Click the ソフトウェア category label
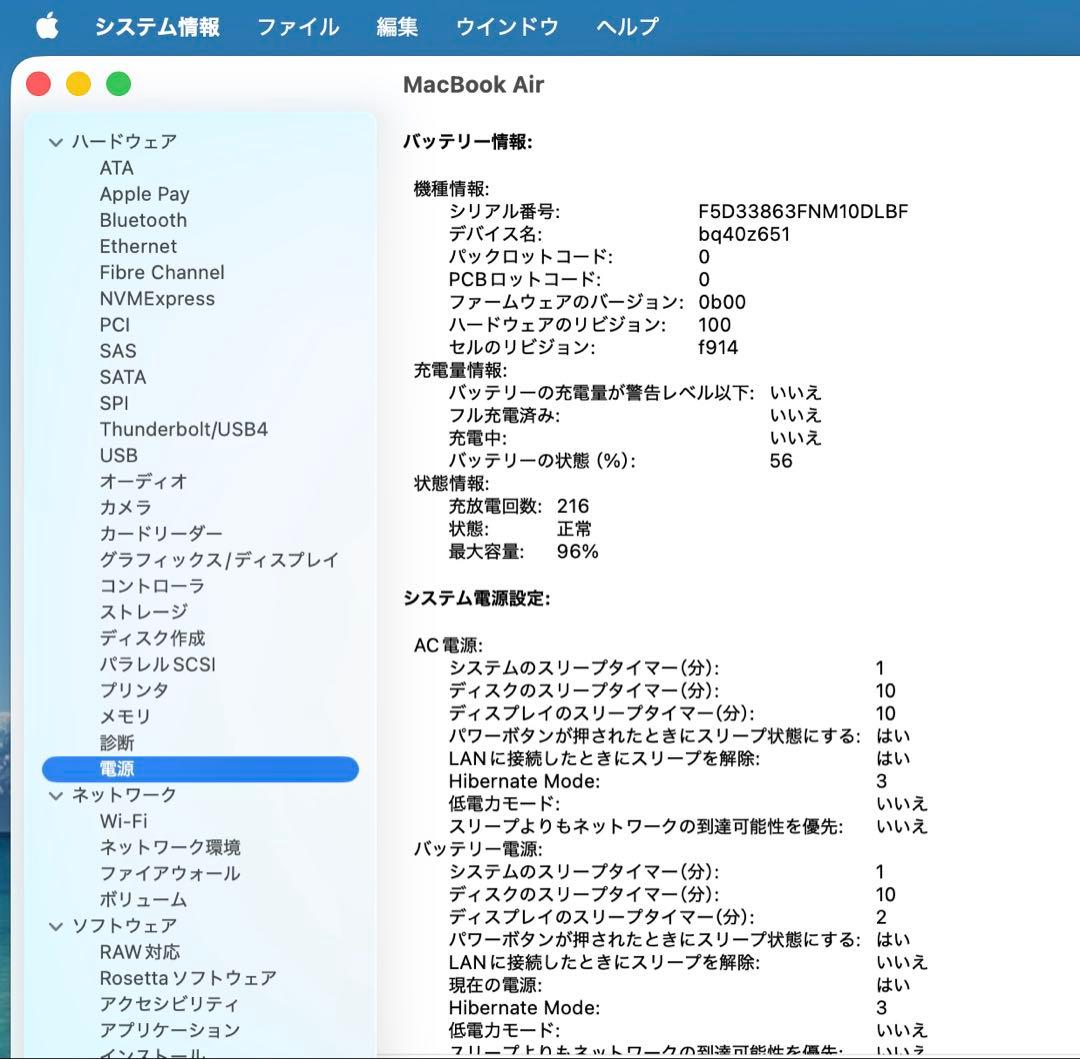This screenshot has height=1059, width=1080. coord(125,926)
